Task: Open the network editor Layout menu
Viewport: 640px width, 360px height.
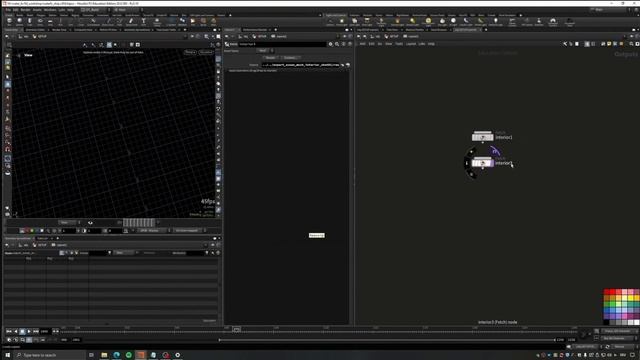Action: [x=411, y=44]
